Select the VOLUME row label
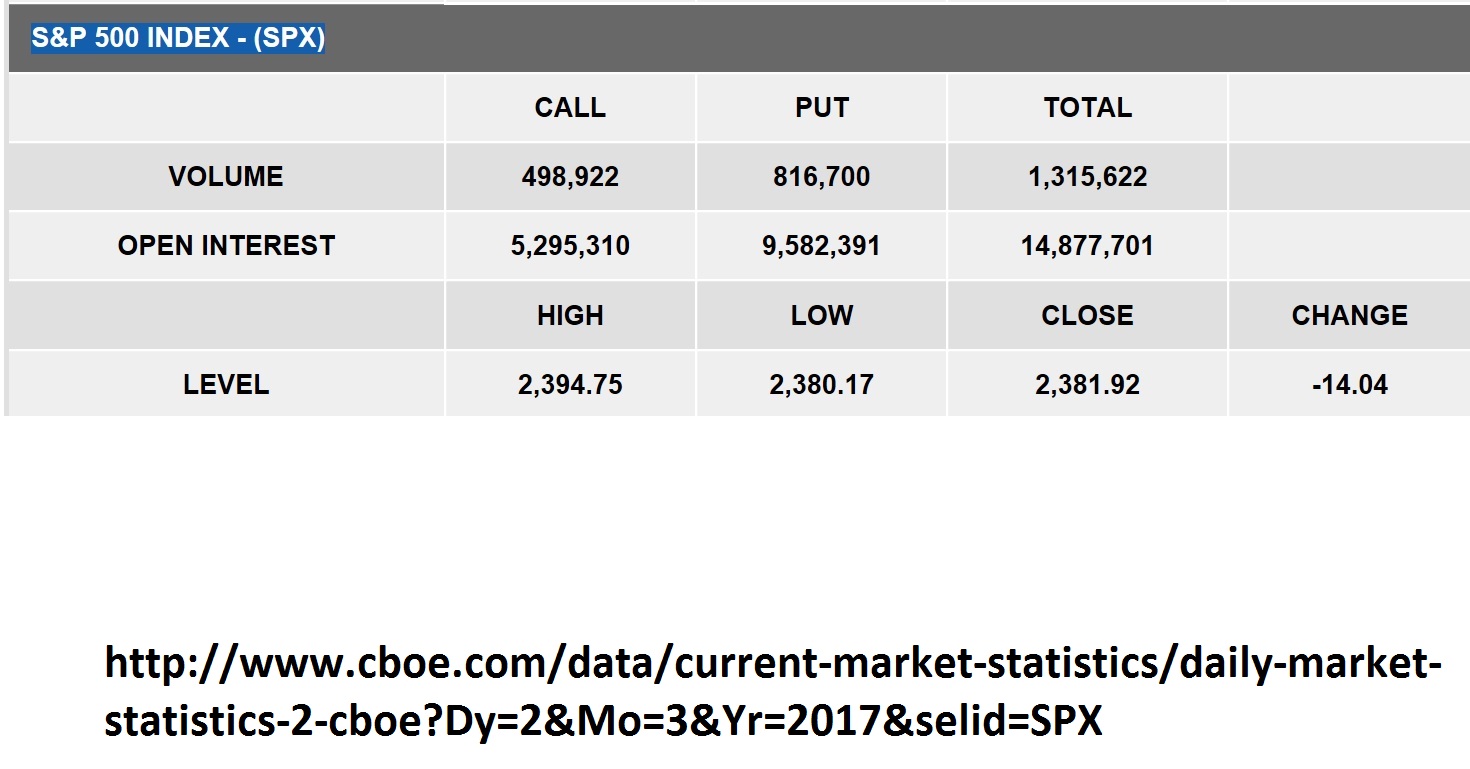The width and height of the screenshot is (1470, 769). pos(226,177)
